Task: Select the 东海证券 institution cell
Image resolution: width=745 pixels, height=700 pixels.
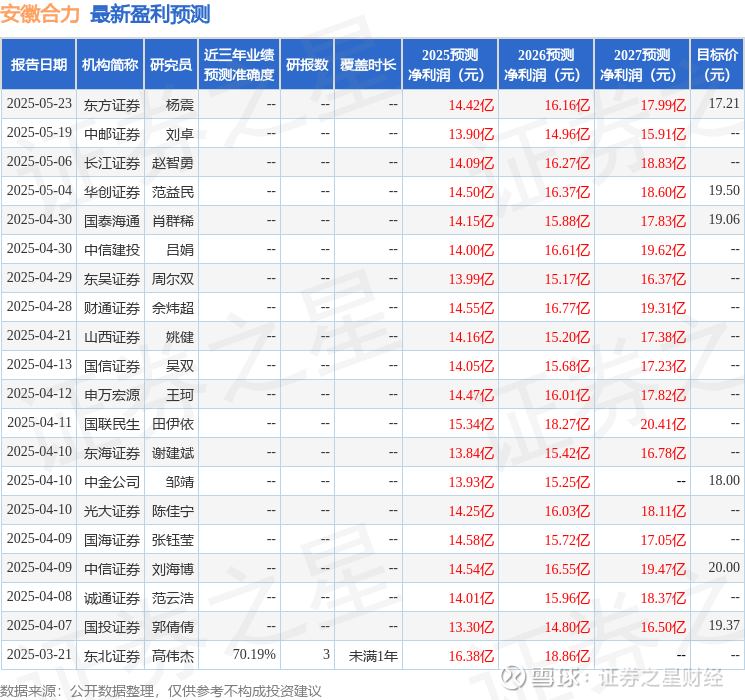Action: 112,453
